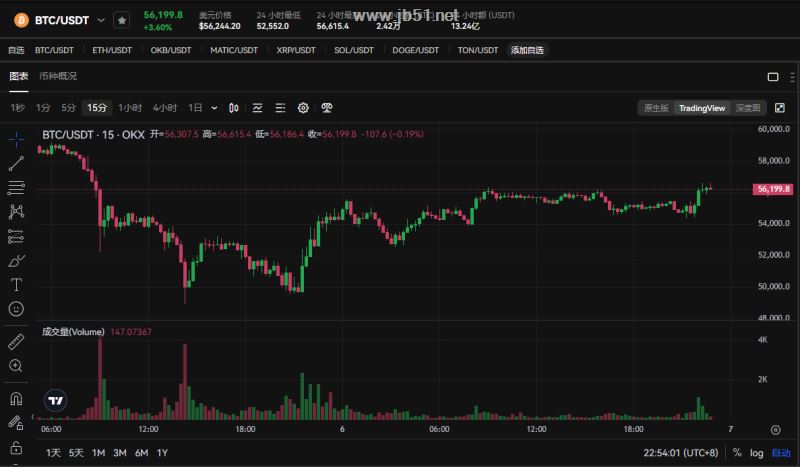
Task: Open the more options kebab menu
Action: [x=792, y=77]
